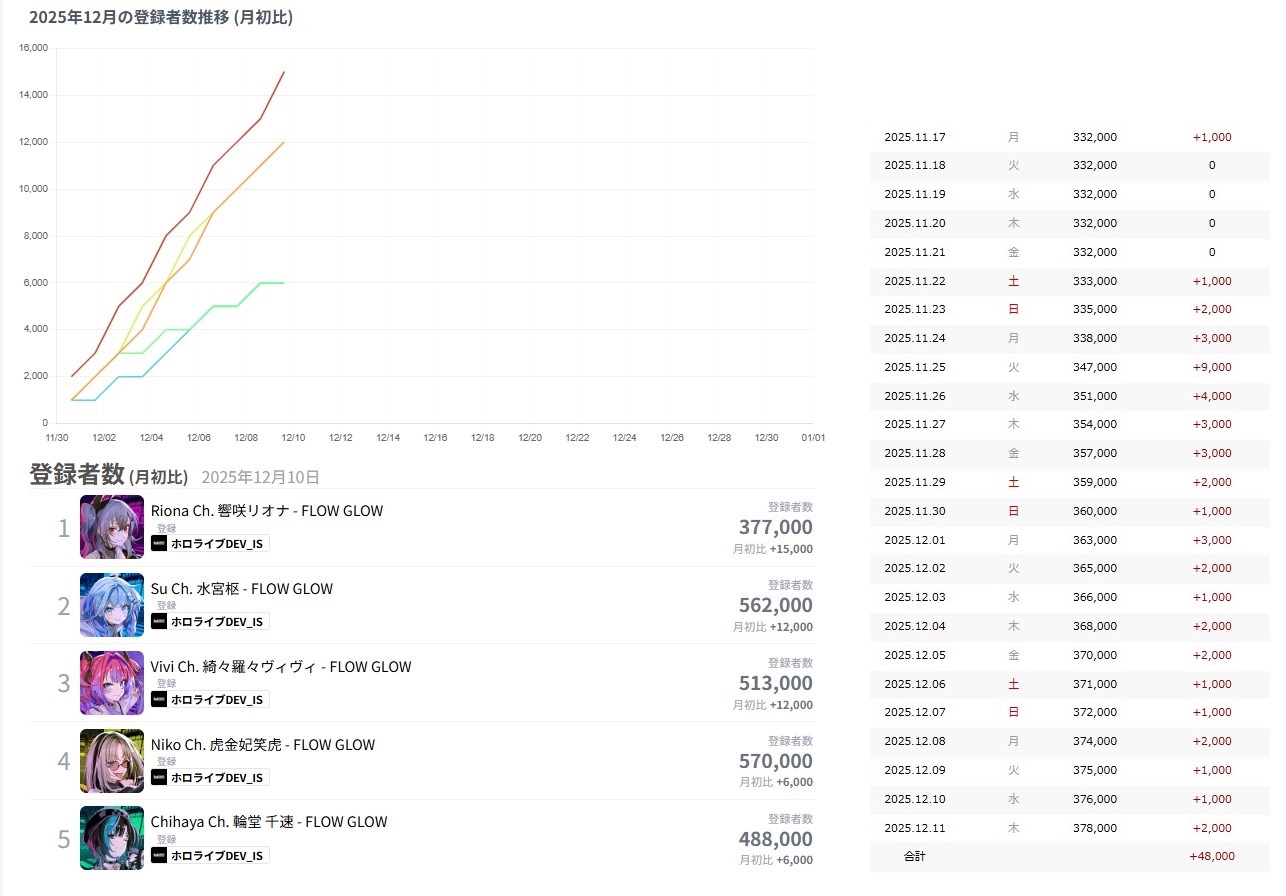Click the DEV_IS badge icon under Chihaya Ch.

159,855
